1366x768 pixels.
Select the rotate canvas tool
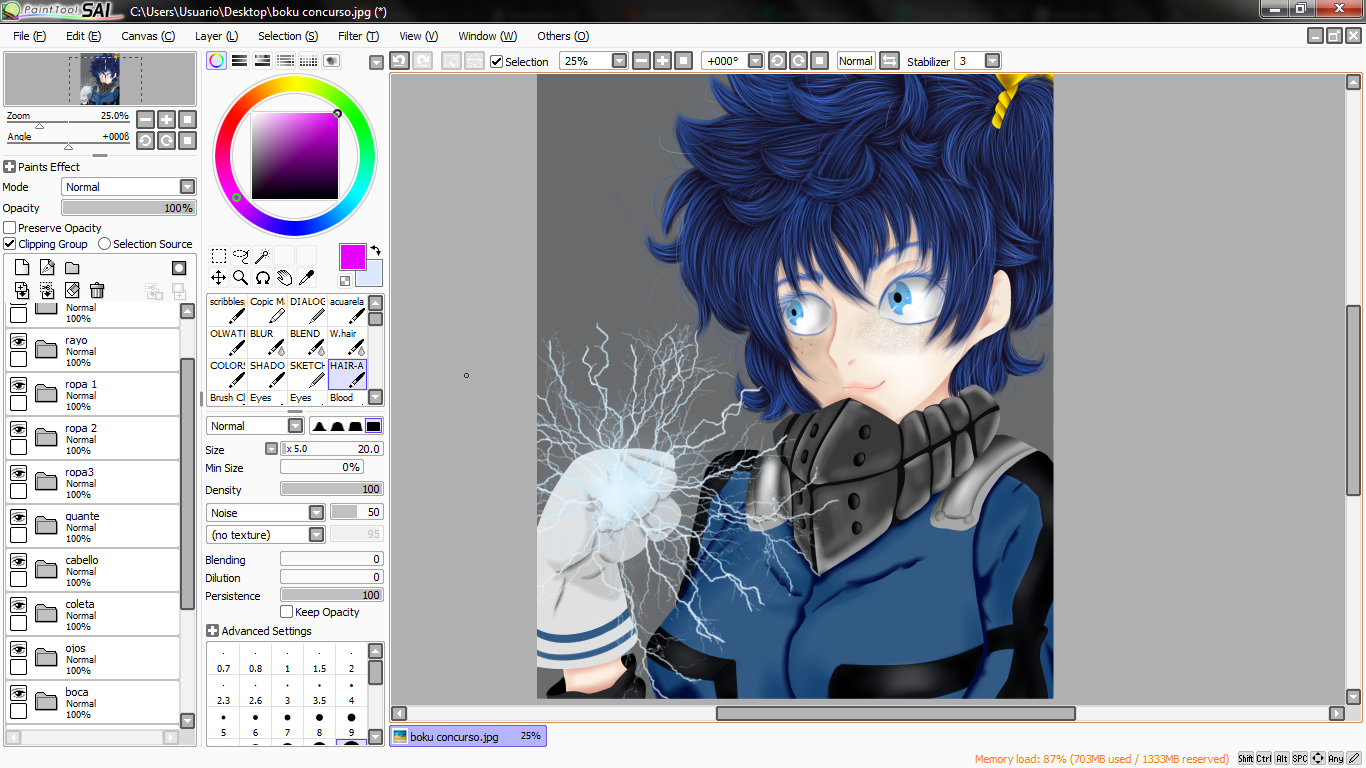click(x=262, y=278)
